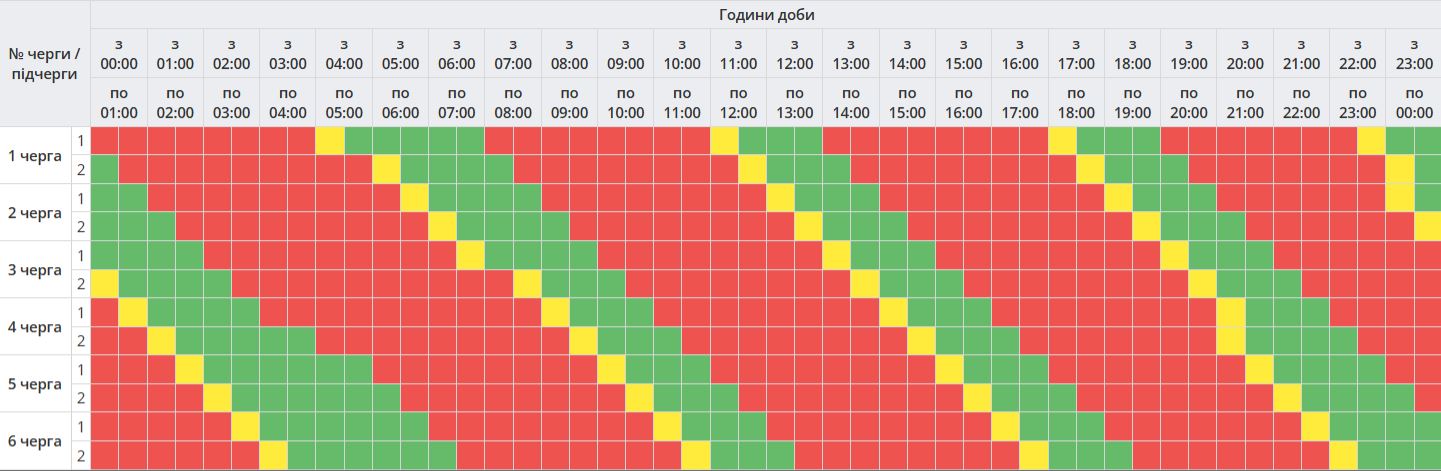Select the "з 10:00" column header
The image size is (1441, 471).
point(681,54)
